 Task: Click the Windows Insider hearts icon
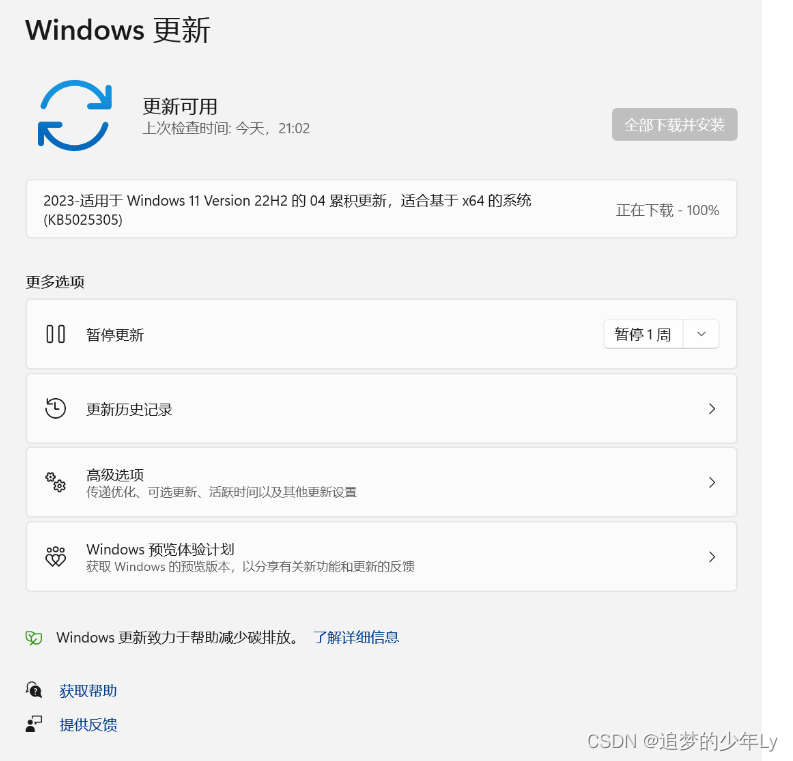coord(56,557)
